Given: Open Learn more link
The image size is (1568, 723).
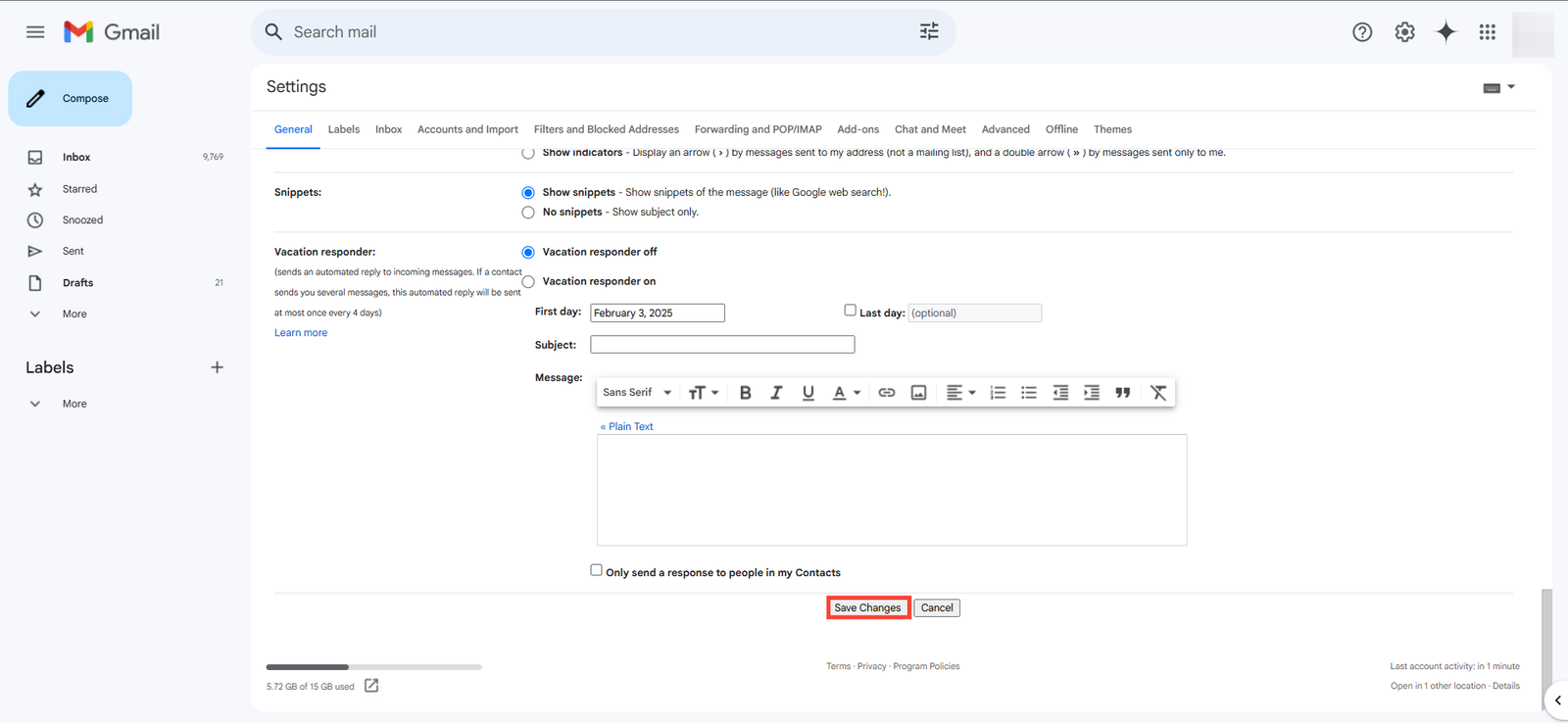Looking at the screenshot, I should [x=301, y=333].
